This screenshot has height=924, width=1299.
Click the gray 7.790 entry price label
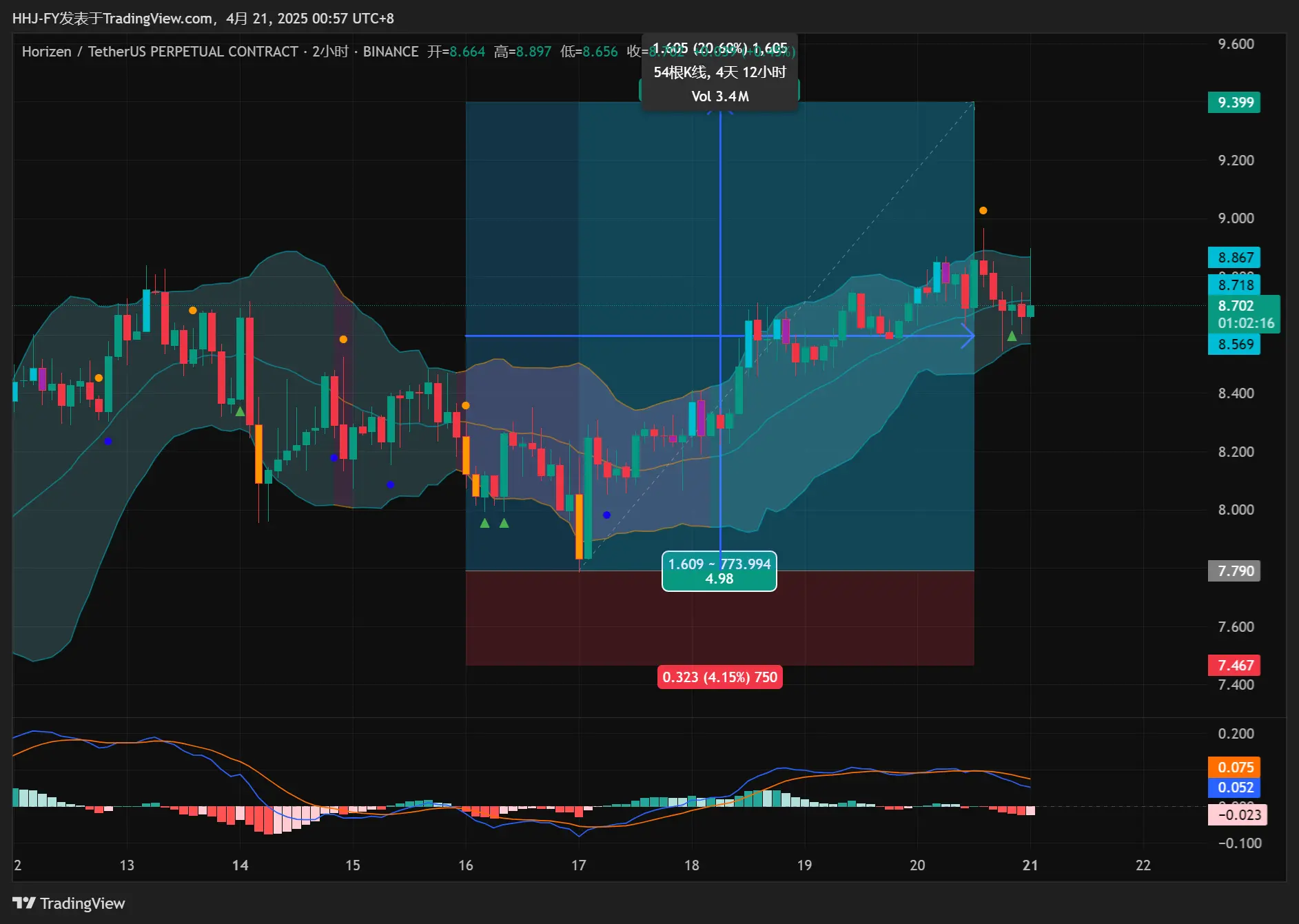pos(1234,571)
